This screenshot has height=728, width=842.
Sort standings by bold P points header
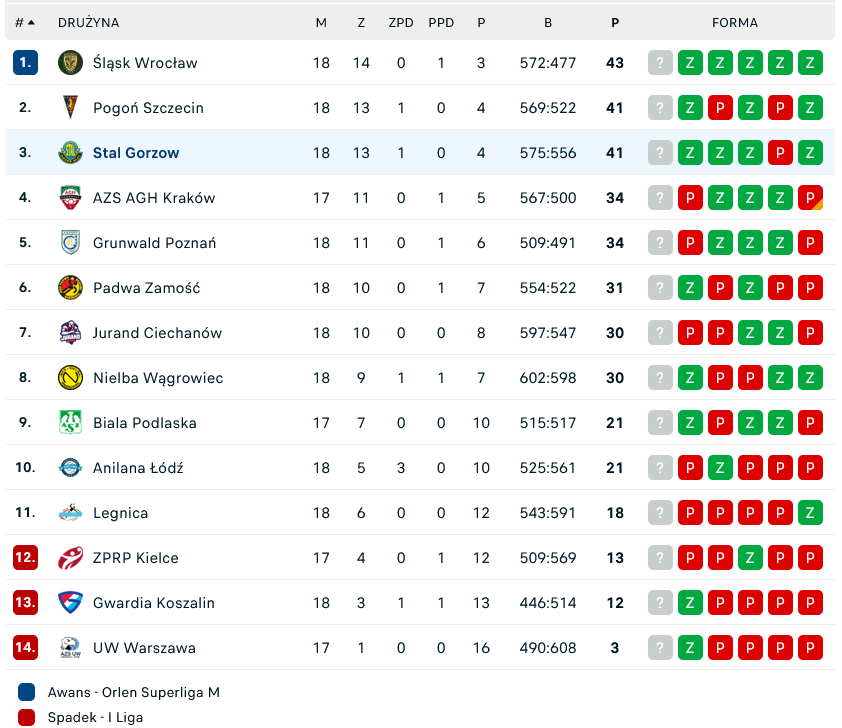tap(614, 22)
